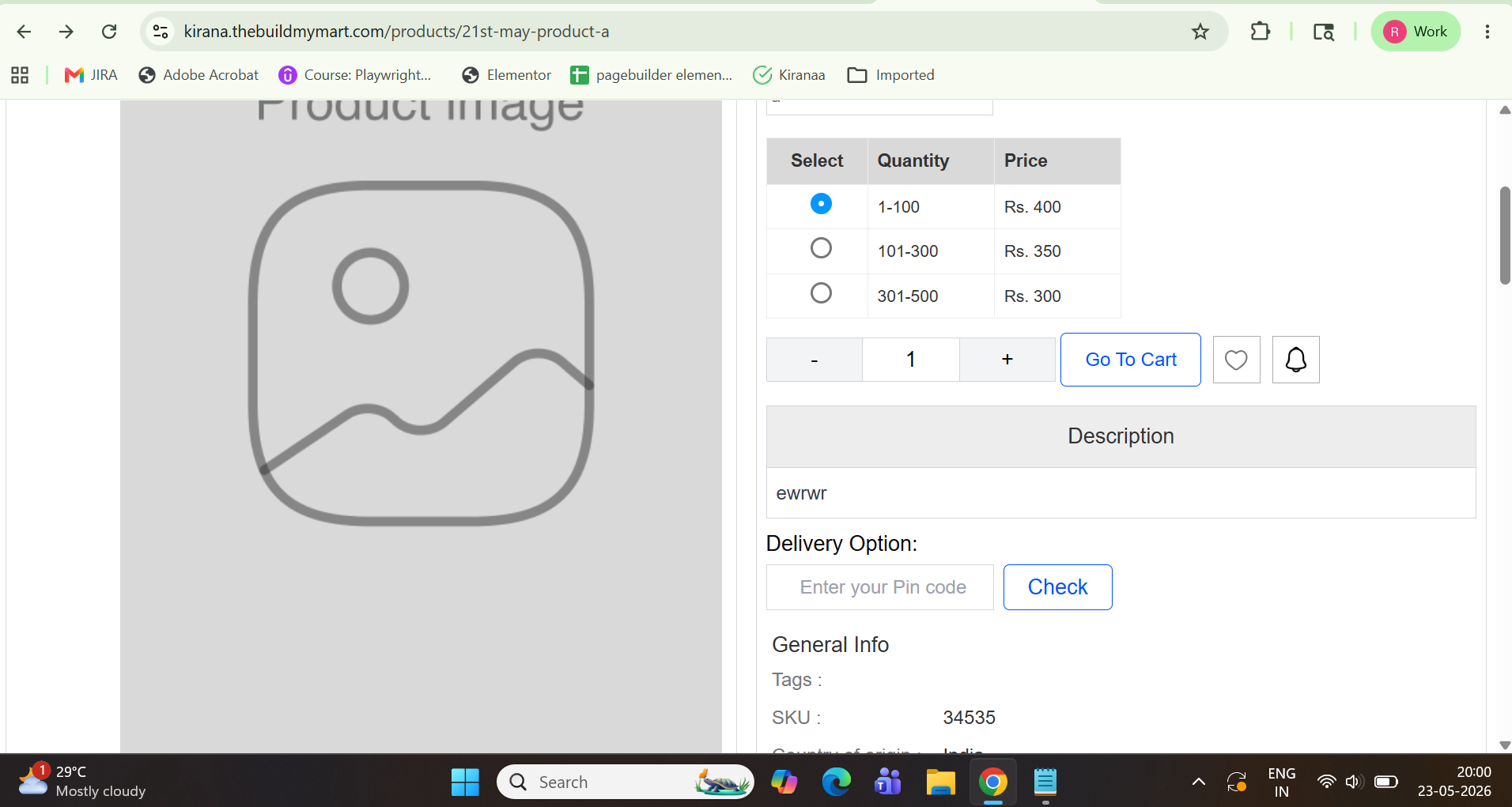Select the 1-100 quantity price tier
The height and width of the screenshot is (807, 1512).
[x=821, y=204]
